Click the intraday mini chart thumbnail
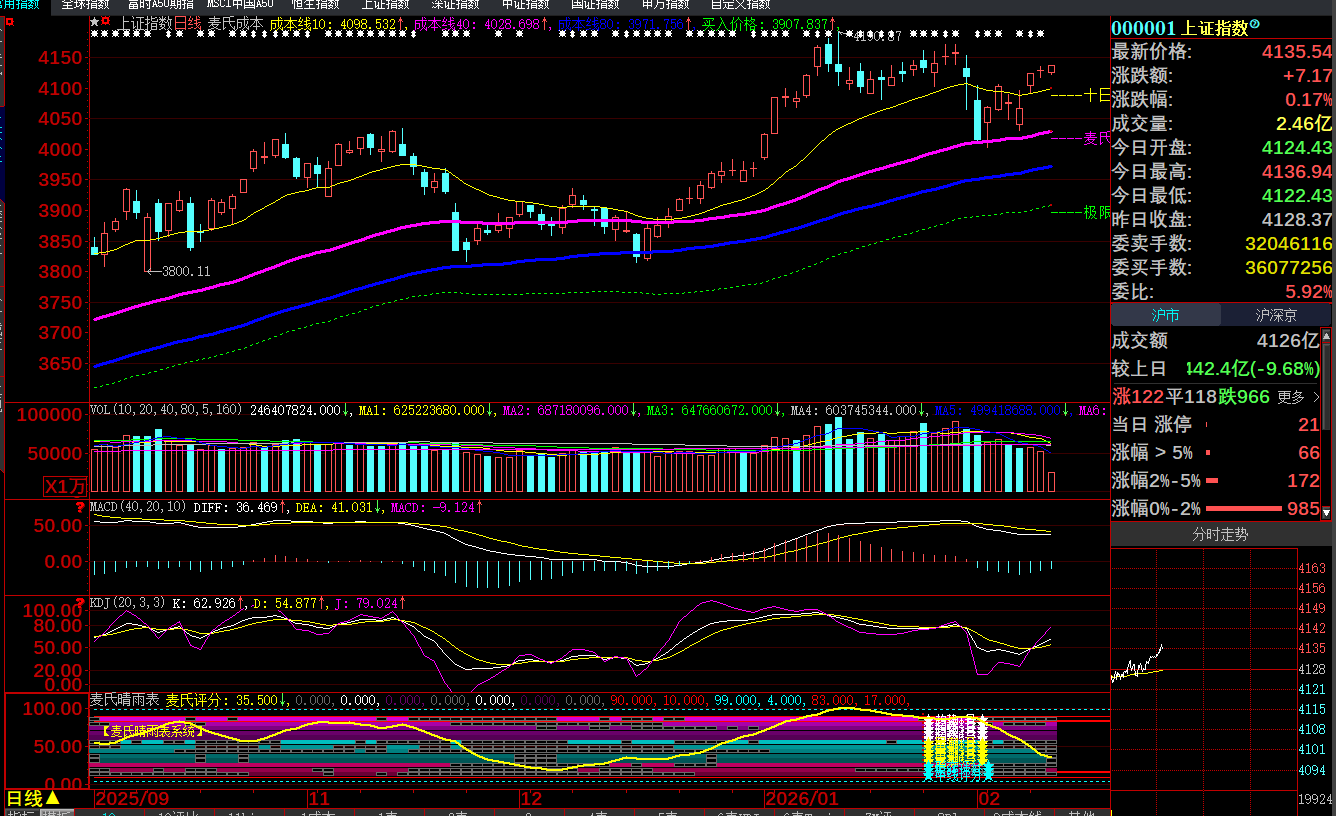The height and width of the screenshot is (816, 1336). tap(1137, 665)
